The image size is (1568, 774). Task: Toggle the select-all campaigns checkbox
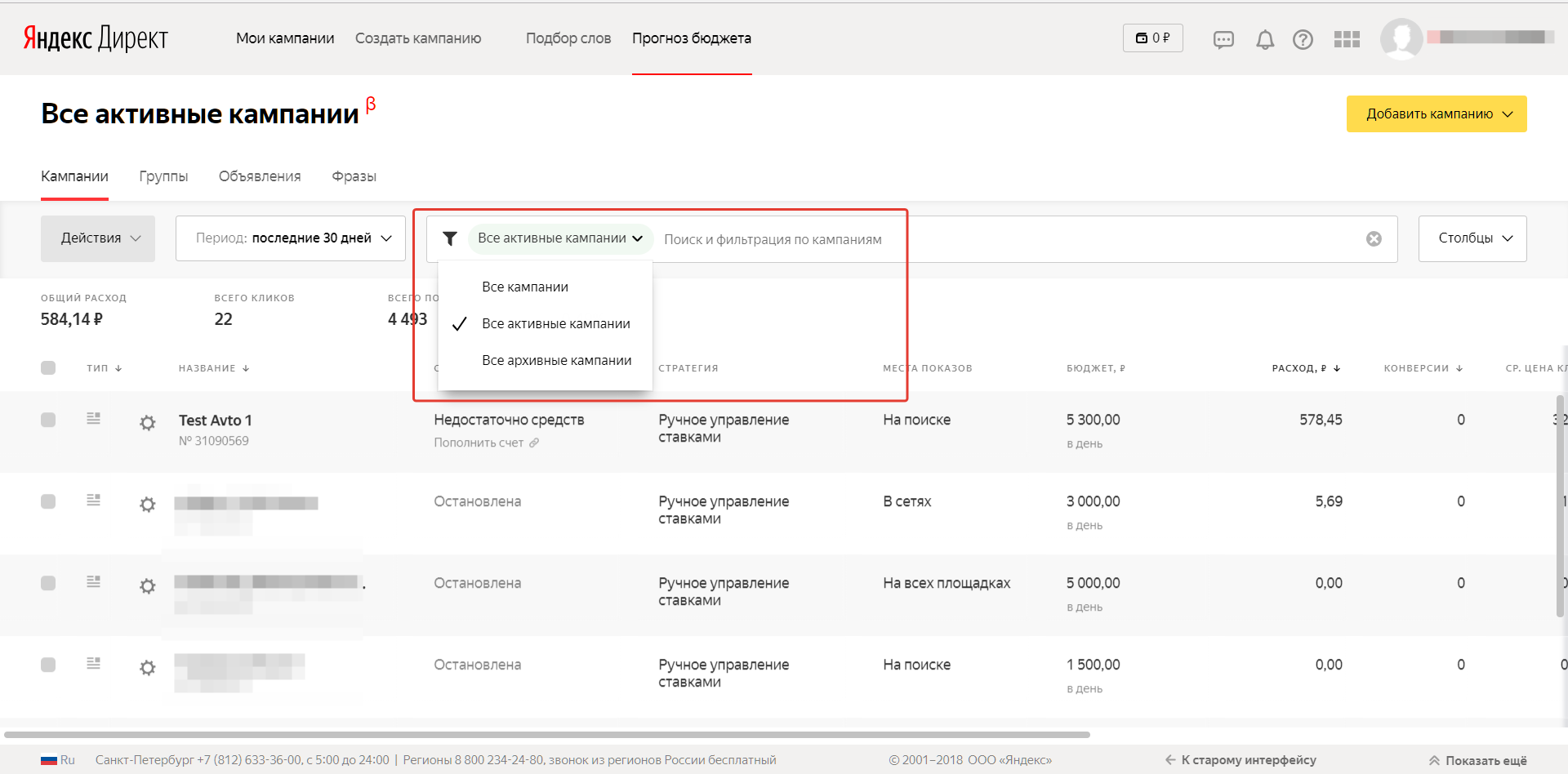click(x=48, y=367)
